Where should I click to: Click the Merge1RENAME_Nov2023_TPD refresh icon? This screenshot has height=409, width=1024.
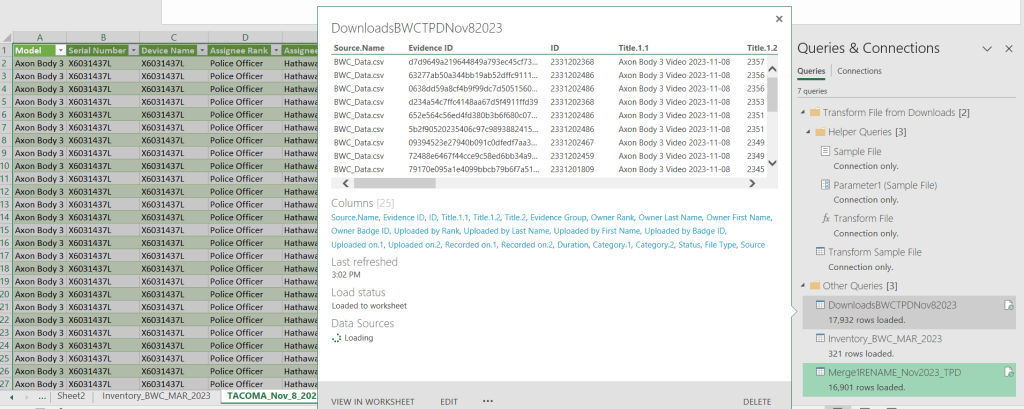click(x=1009, y=370)
